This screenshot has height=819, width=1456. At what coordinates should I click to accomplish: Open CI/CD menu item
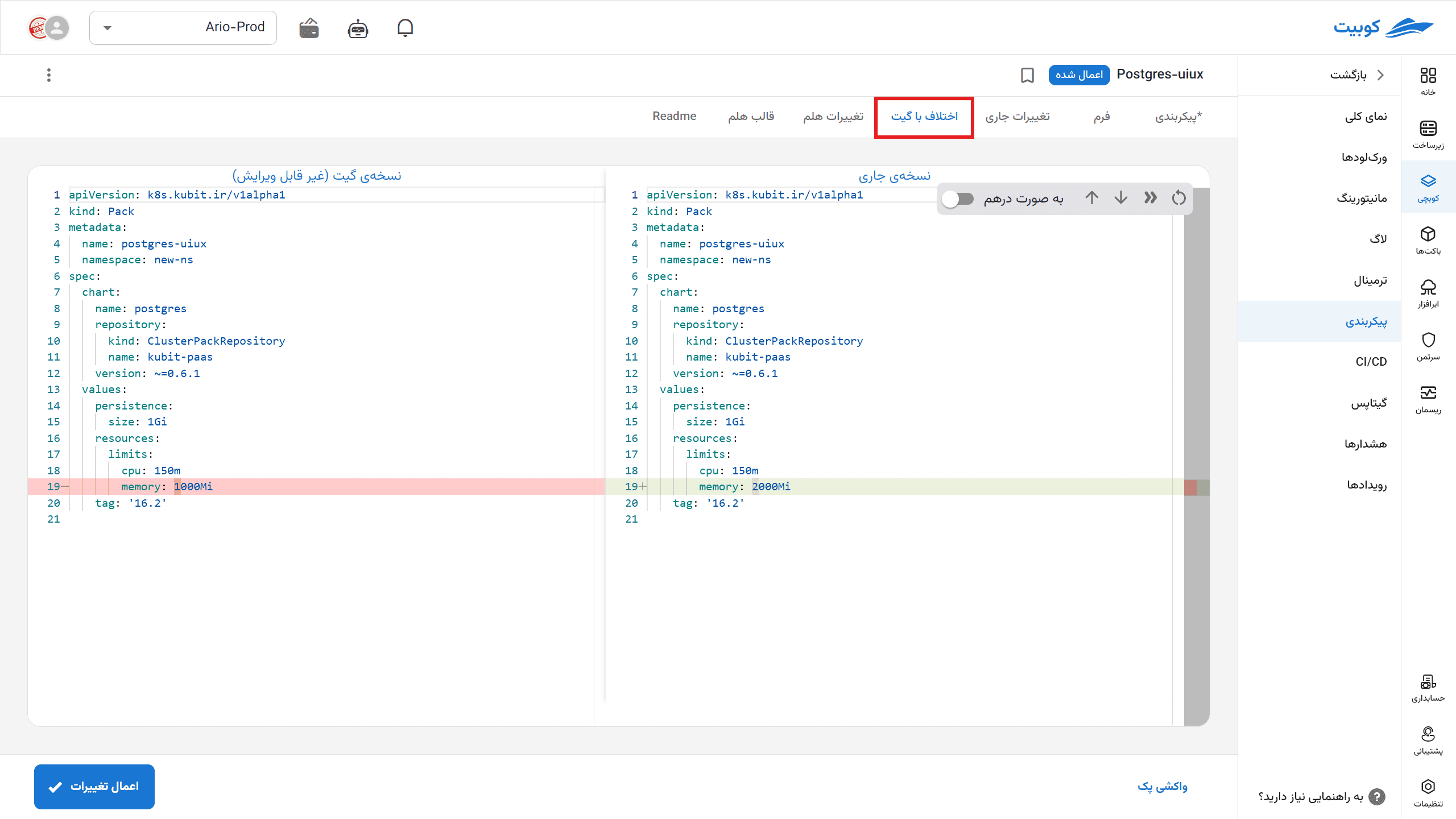tap(1319, 362)
